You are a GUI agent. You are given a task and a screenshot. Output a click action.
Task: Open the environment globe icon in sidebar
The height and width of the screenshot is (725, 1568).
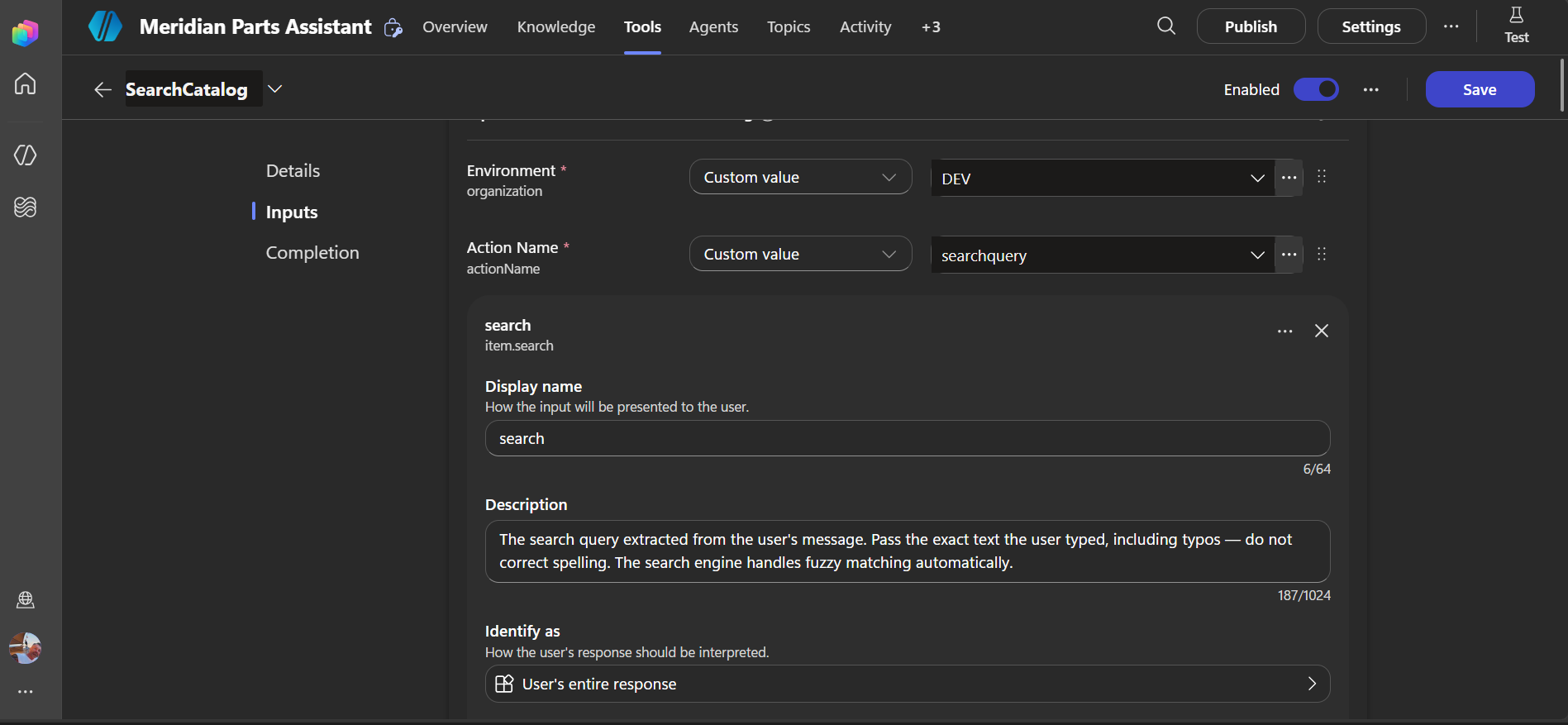coord(26,599)
